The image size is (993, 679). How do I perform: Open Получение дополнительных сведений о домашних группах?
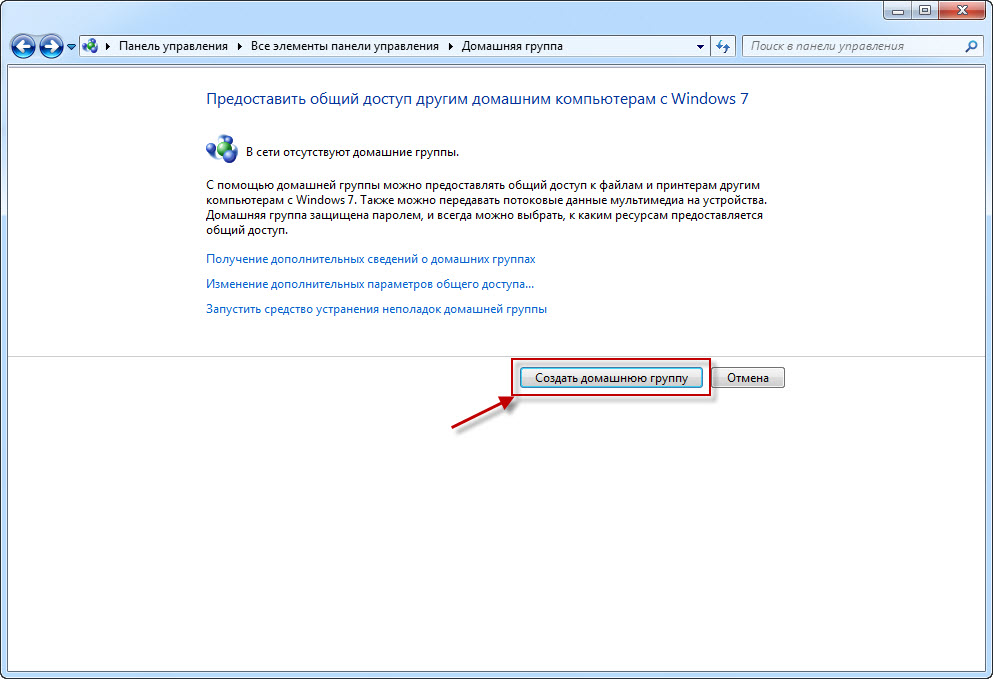pyautogui.click(x=370, y=259)
